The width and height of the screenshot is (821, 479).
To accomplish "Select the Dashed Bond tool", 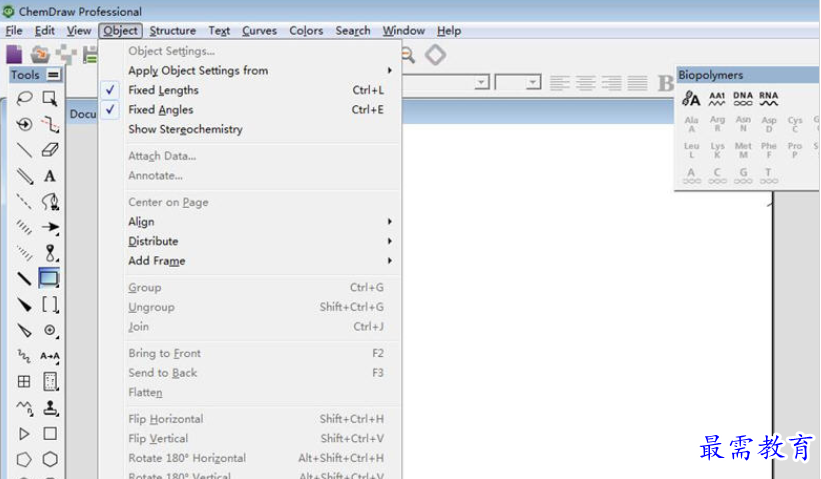I will pyautogui.click(x=24, y=202).
